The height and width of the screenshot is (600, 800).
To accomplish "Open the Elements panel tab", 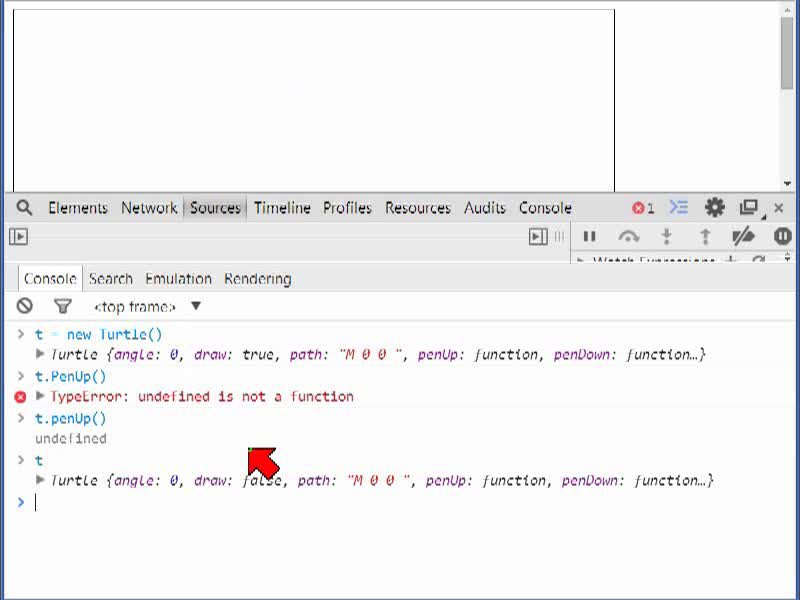I will click(x=78, y=208).
